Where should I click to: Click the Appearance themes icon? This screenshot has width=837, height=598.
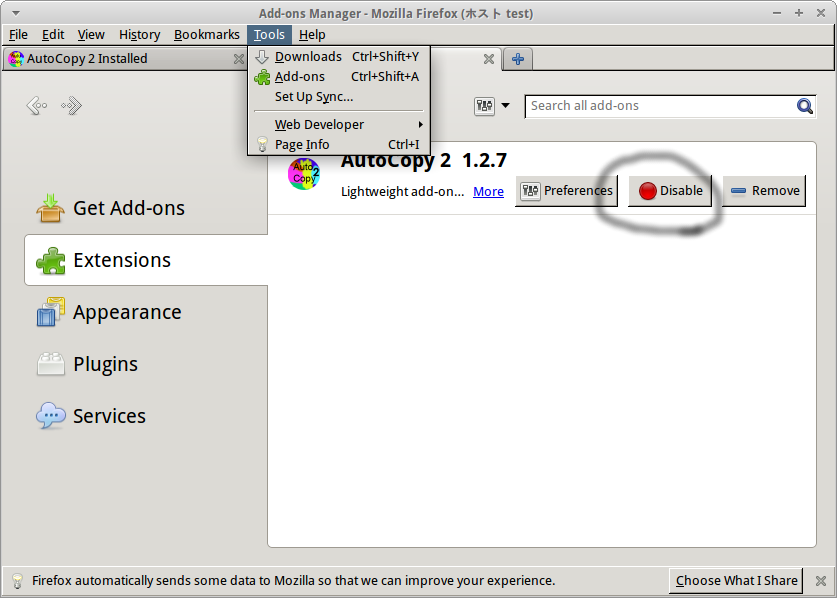coord(51,312)
